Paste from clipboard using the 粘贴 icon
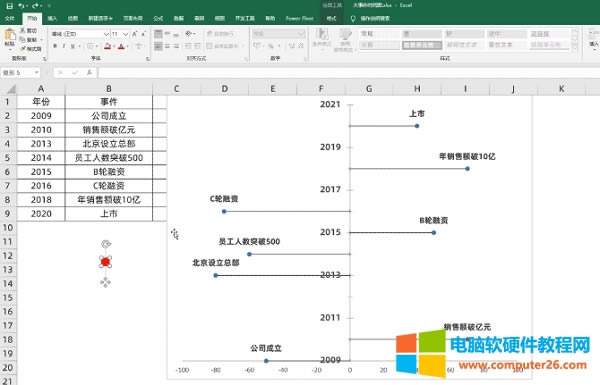Screen dimensions: 600x385 (10, 36)
